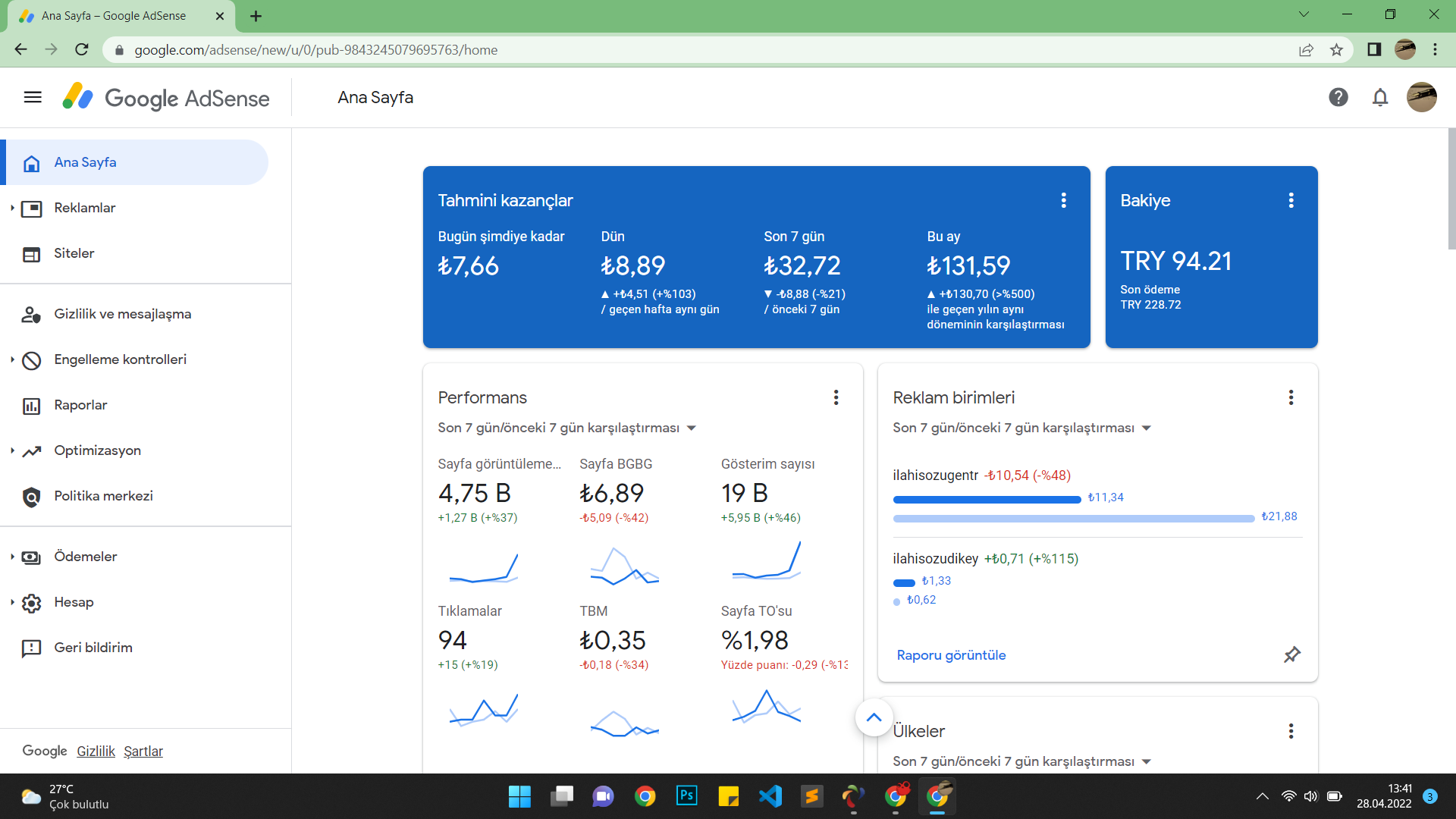Click Raporu görüntüle link
The width and height of the screenshot is (1456, 819).
[x=951, y=655]
